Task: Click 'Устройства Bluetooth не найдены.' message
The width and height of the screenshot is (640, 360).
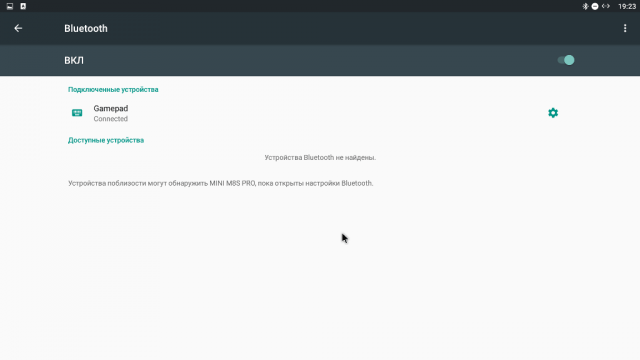Action: click(x=320, y=158)
